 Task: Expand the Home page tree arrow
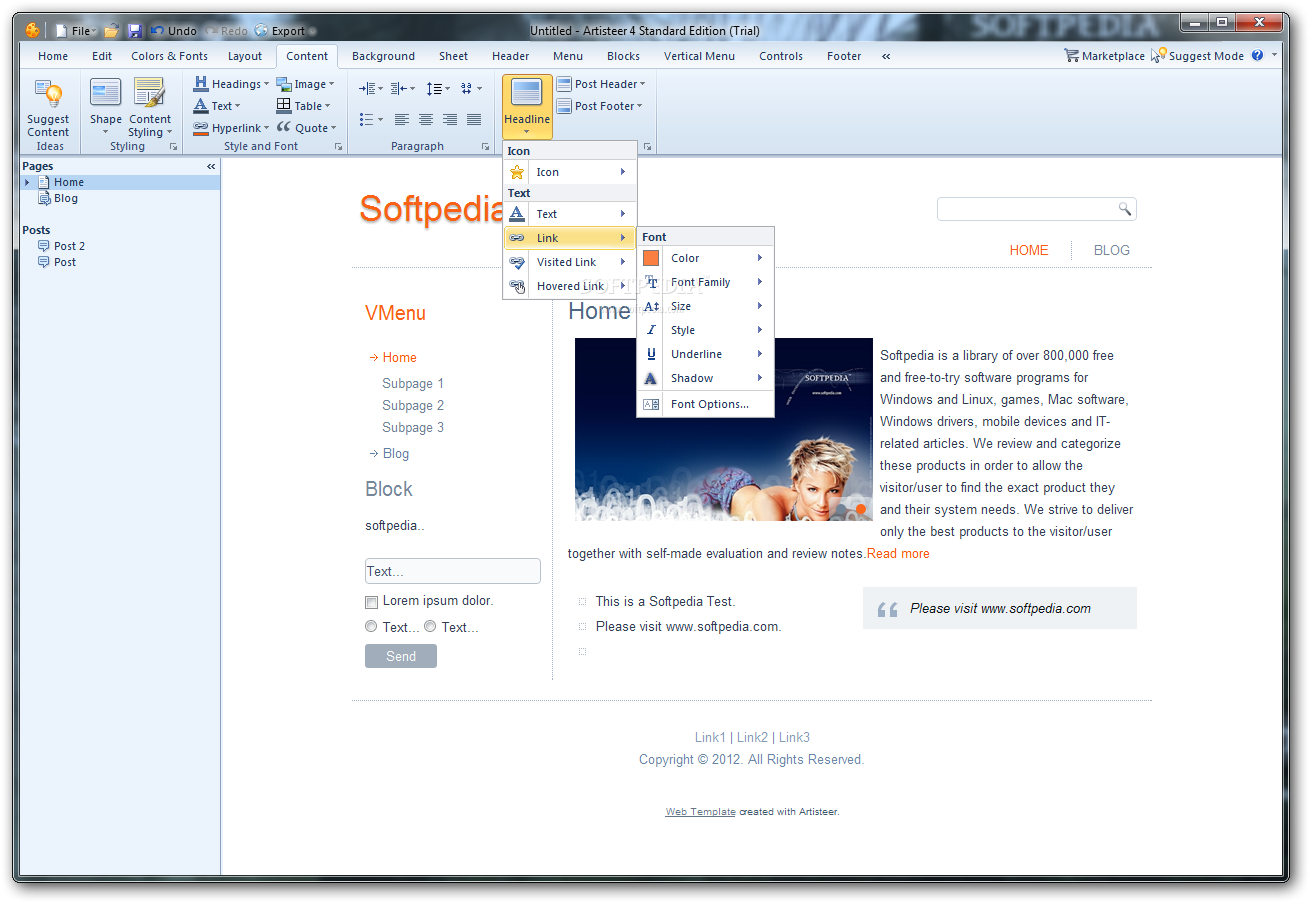coord(27,182)
